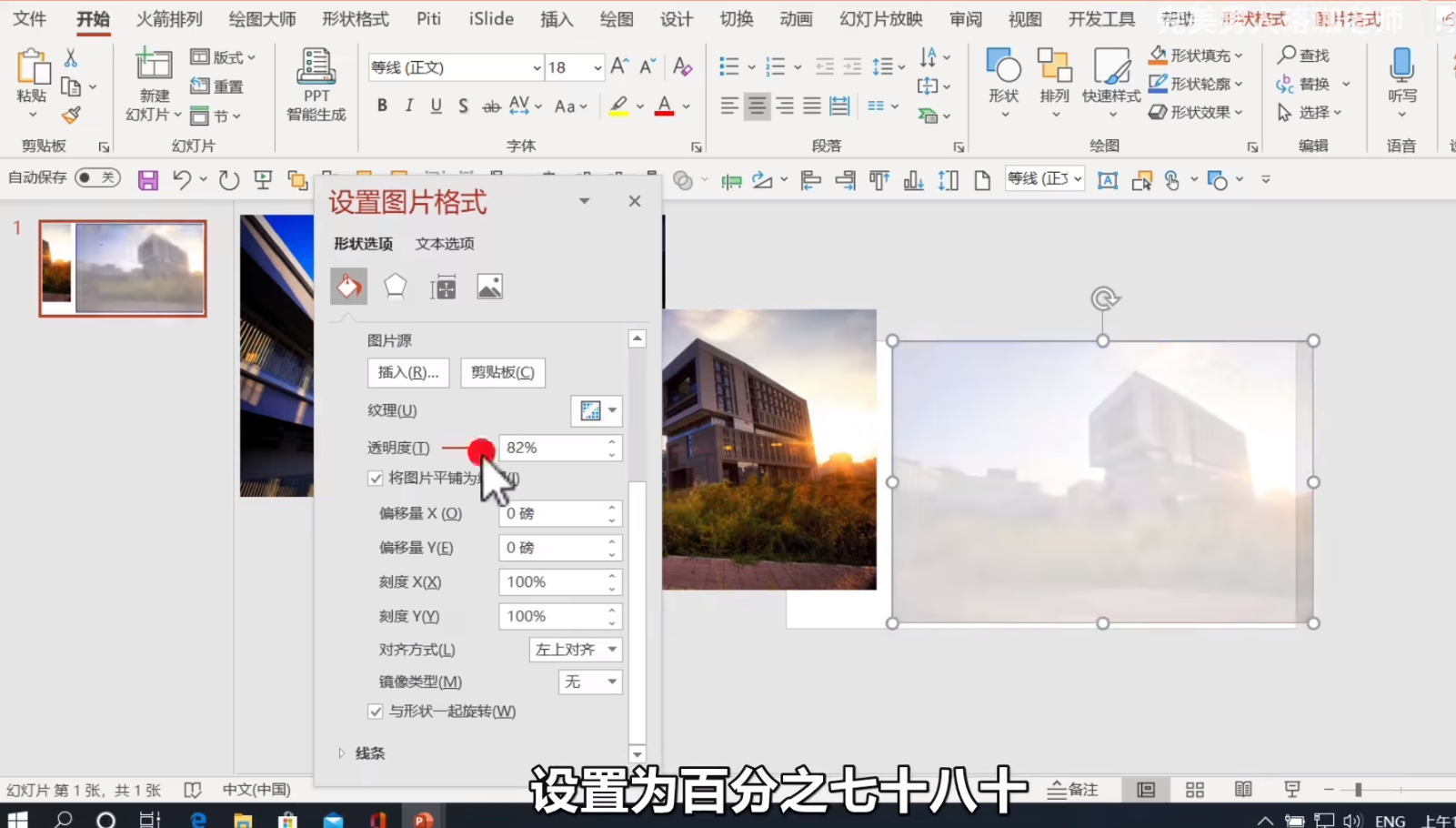Redo the last action
The height and width of the screenshot is (828, 1456).
click(229, 180)
